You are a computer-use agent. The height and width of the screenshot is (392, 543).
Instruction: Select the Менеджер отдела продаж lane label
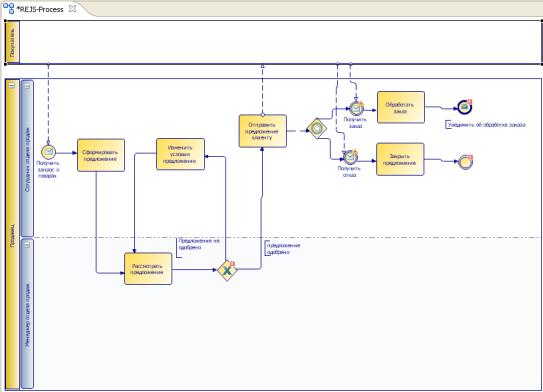(x=28, y=315)
